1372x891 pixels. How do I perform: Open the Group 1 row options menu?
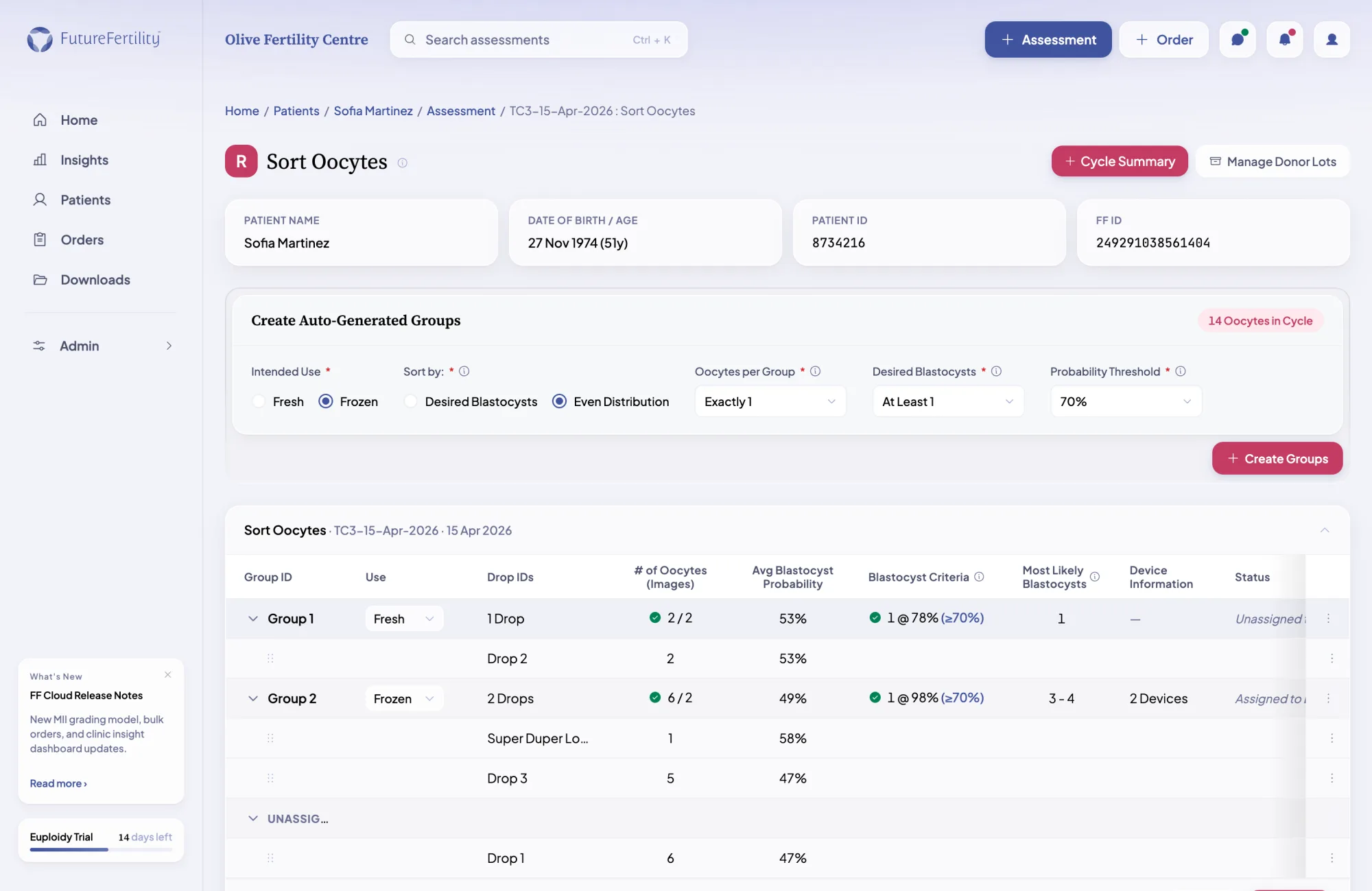click(1328, 618)
